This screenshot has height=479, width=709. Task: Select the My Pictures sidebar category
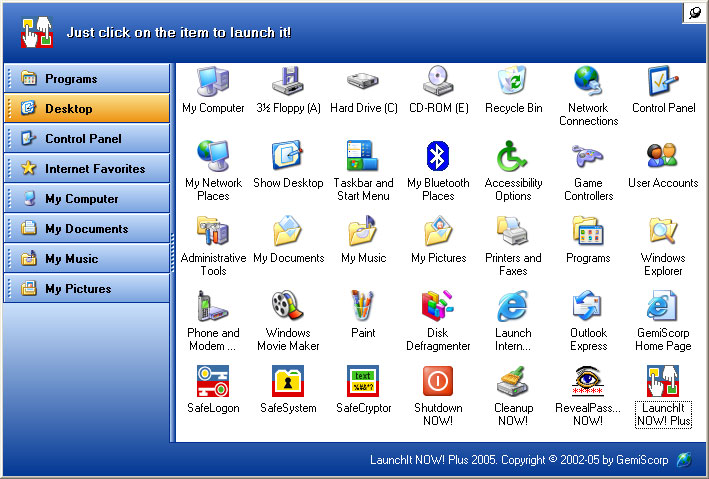[87, 289]
